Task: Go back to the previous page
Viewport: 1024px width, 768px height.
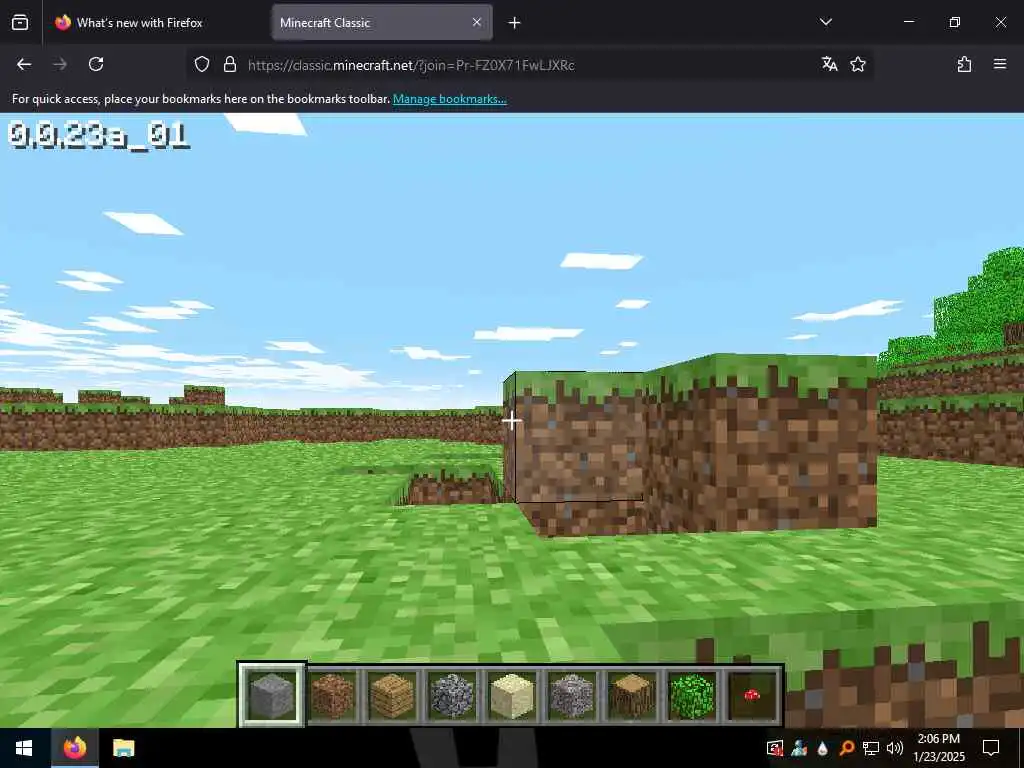Action: [x=24, y=64]
